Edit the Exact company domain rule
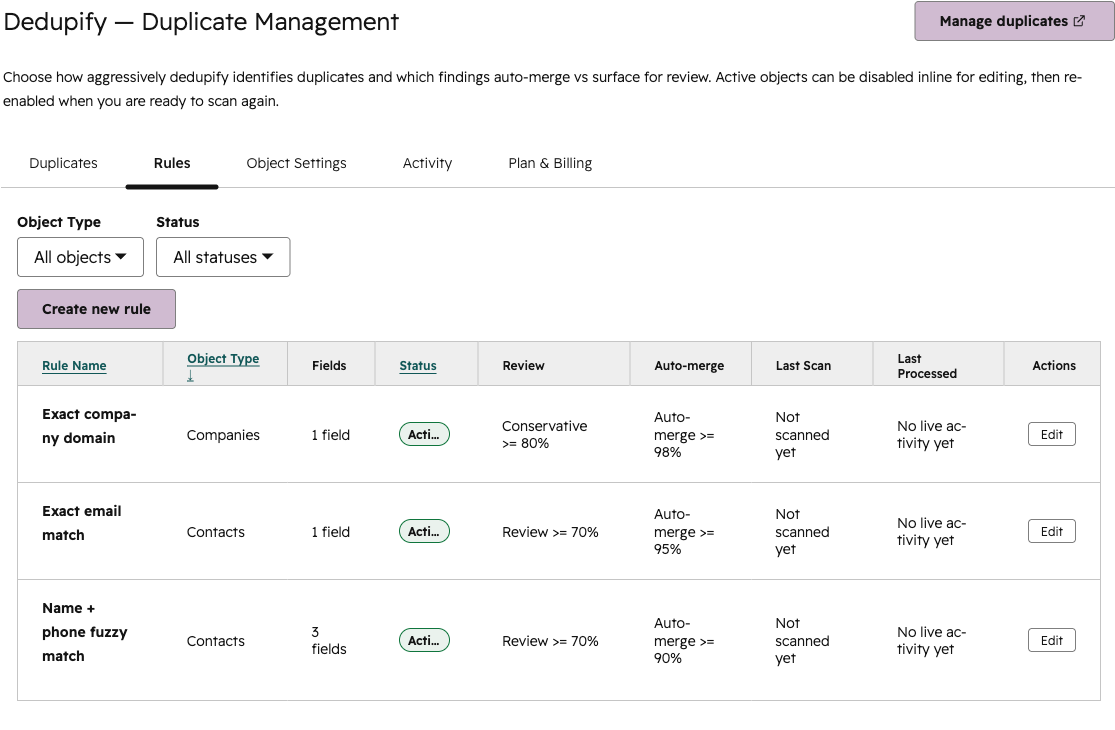The image size is (1115, 730). click(x=1052, y=434)
